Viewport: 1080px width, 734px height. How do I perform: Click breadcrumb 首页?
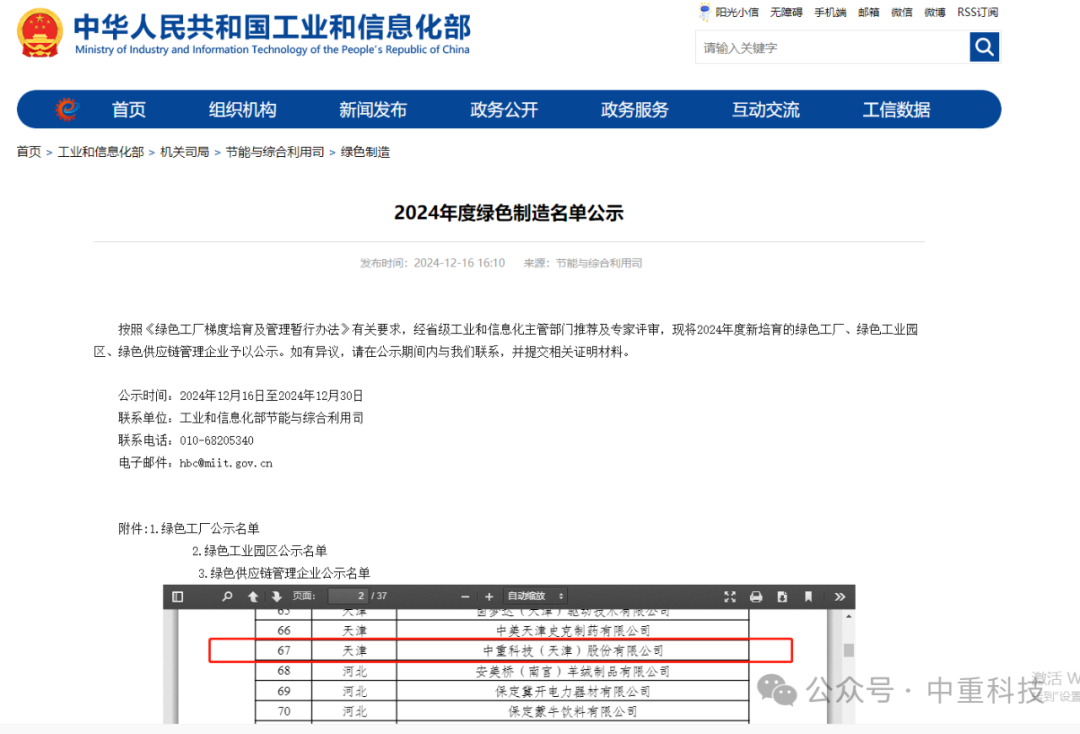pos(29,151)
